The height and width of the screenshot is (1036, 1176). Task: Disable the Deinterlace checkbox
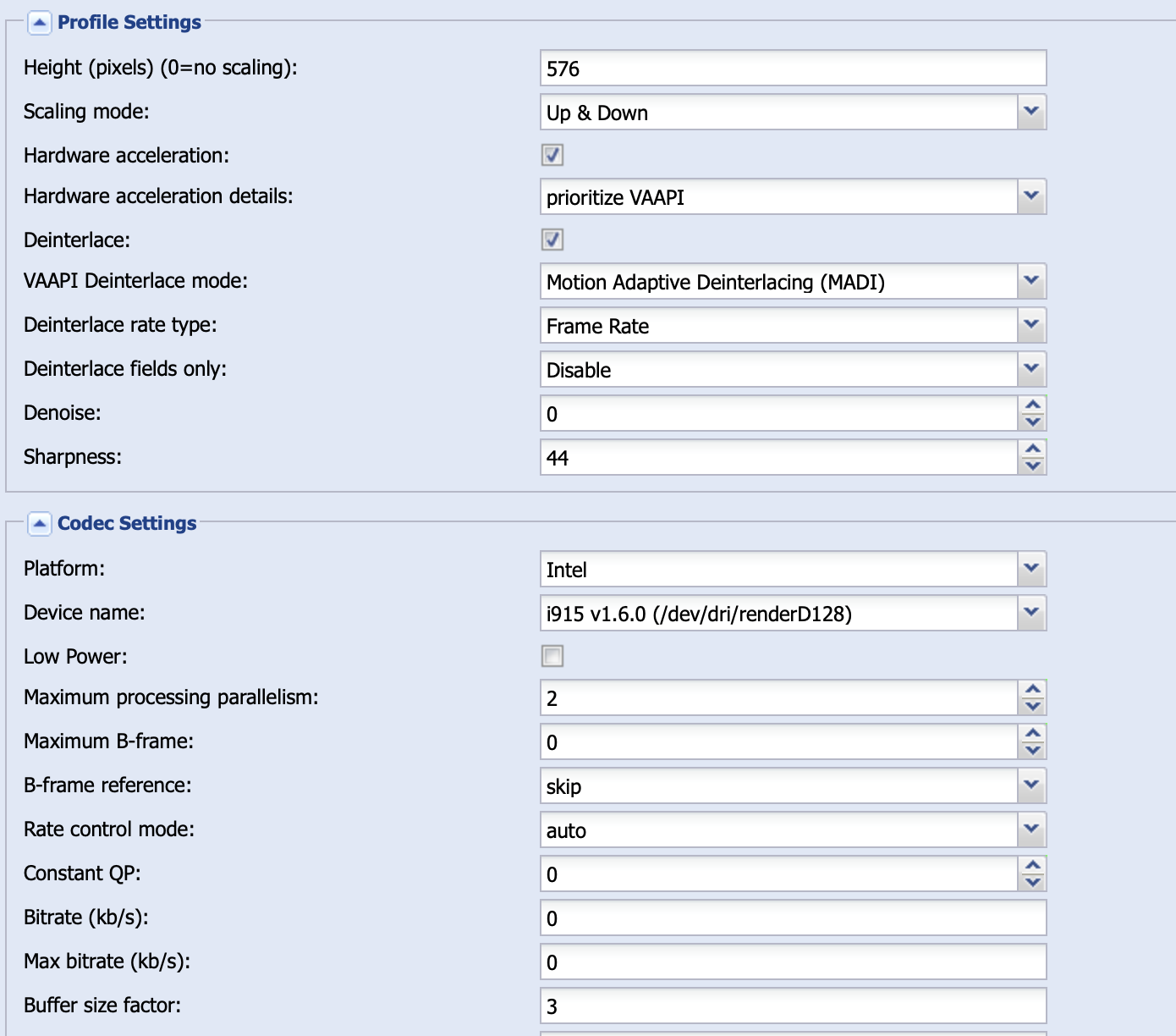pos(552,240)
